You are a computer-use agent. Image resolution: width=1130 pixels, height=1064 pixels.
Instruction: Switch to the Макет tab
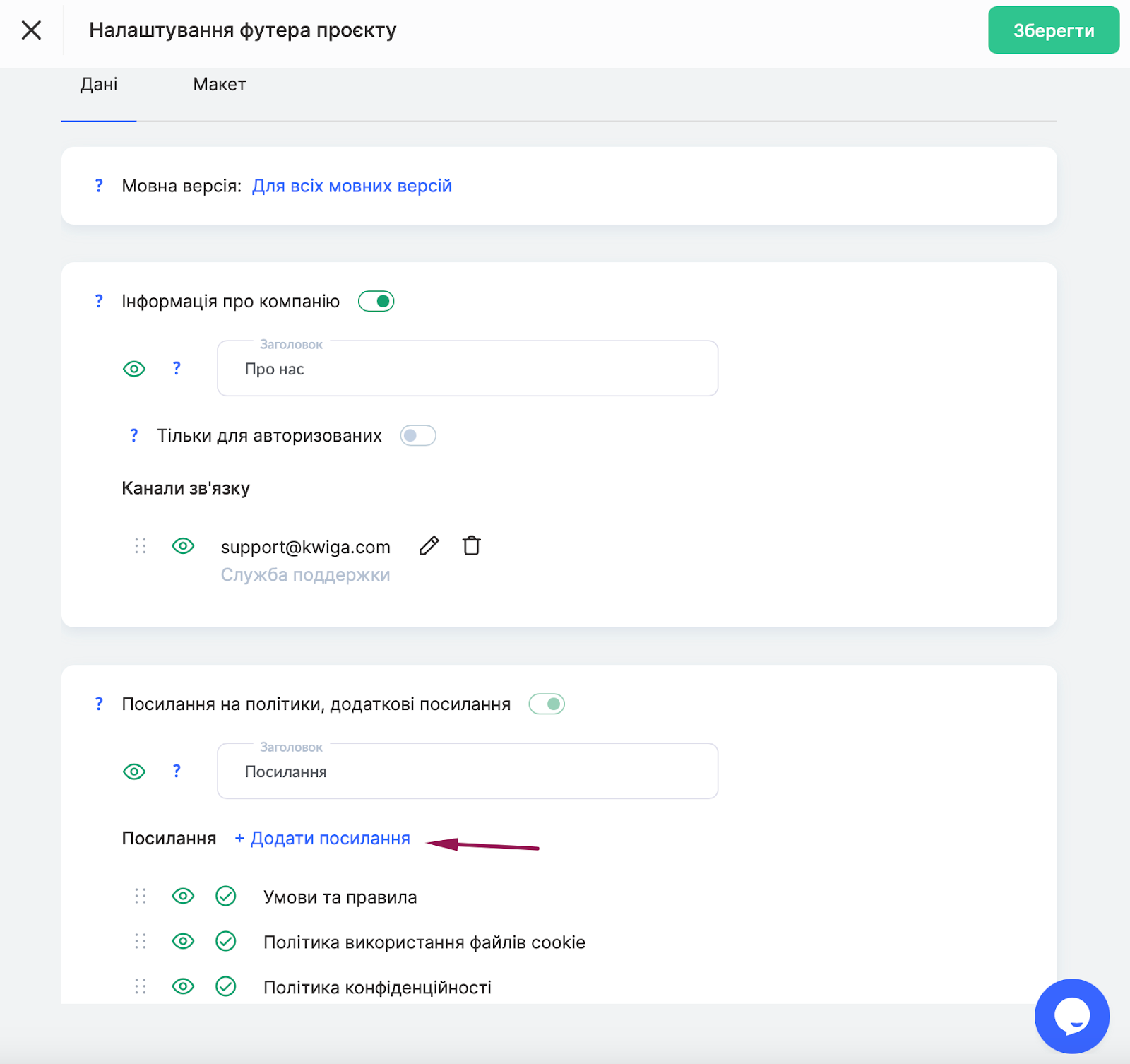[x=219, y=85]
